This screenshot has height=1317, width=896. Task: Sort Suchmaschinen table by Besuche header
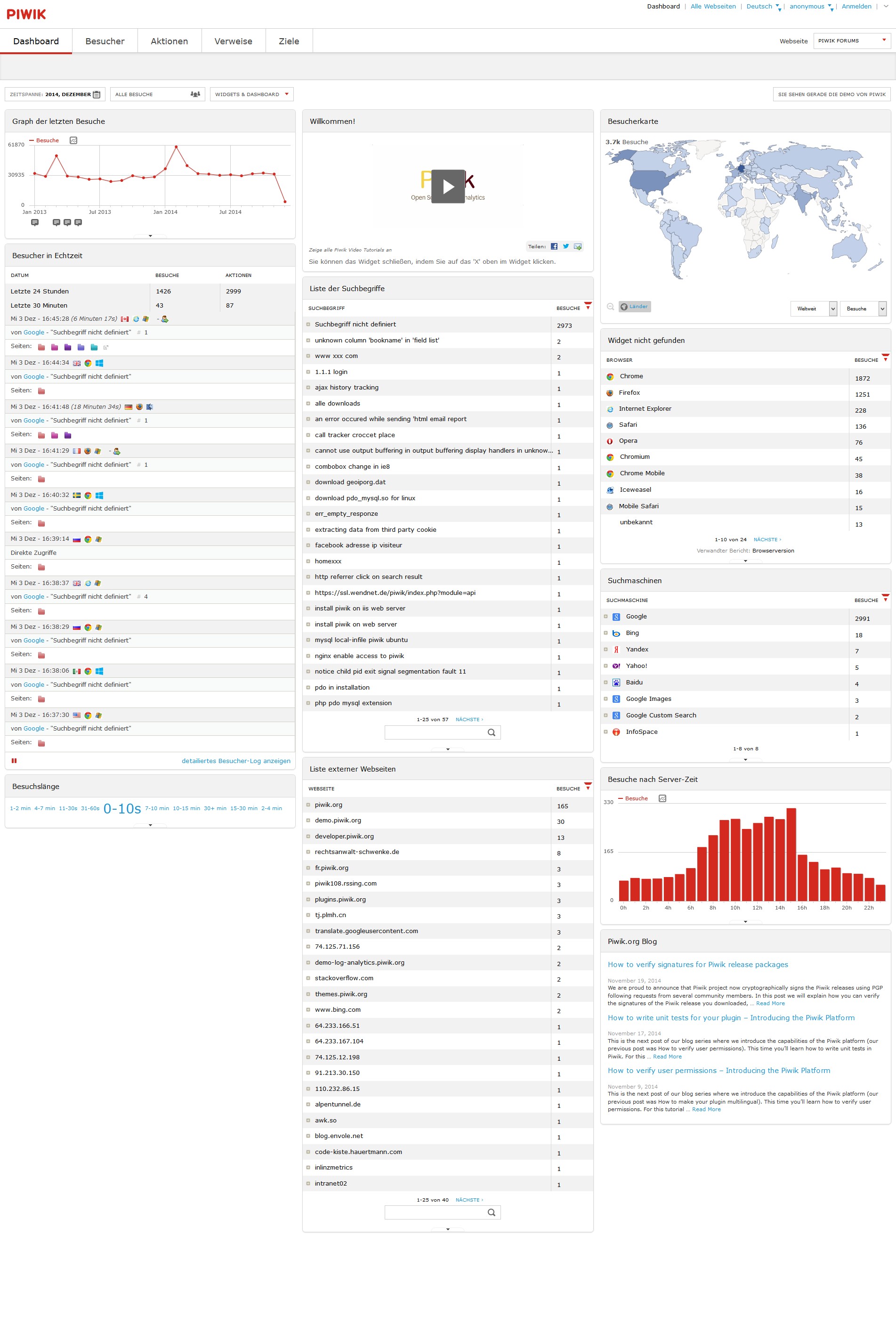coord(866,601)
